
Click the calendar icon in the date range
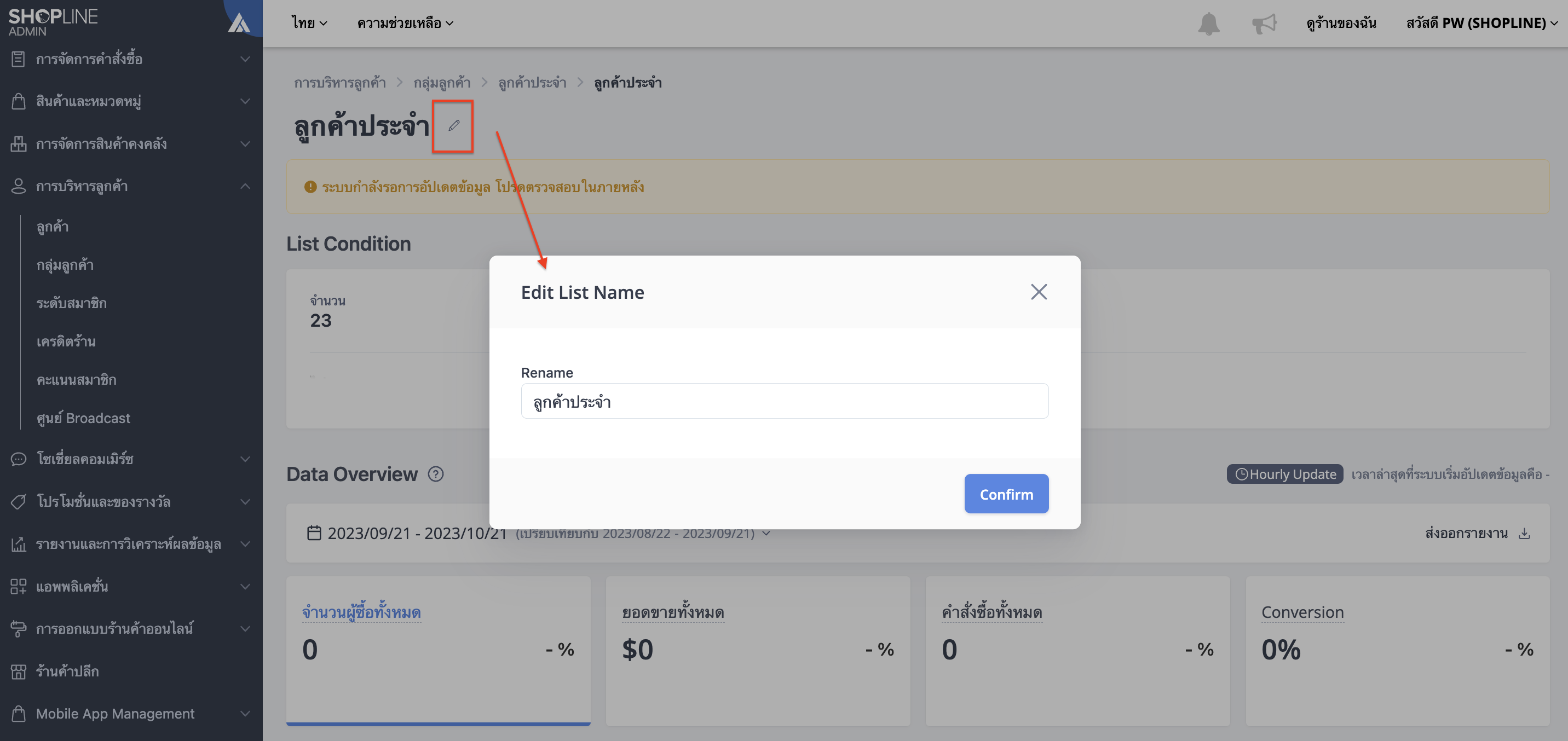[314, 533]
